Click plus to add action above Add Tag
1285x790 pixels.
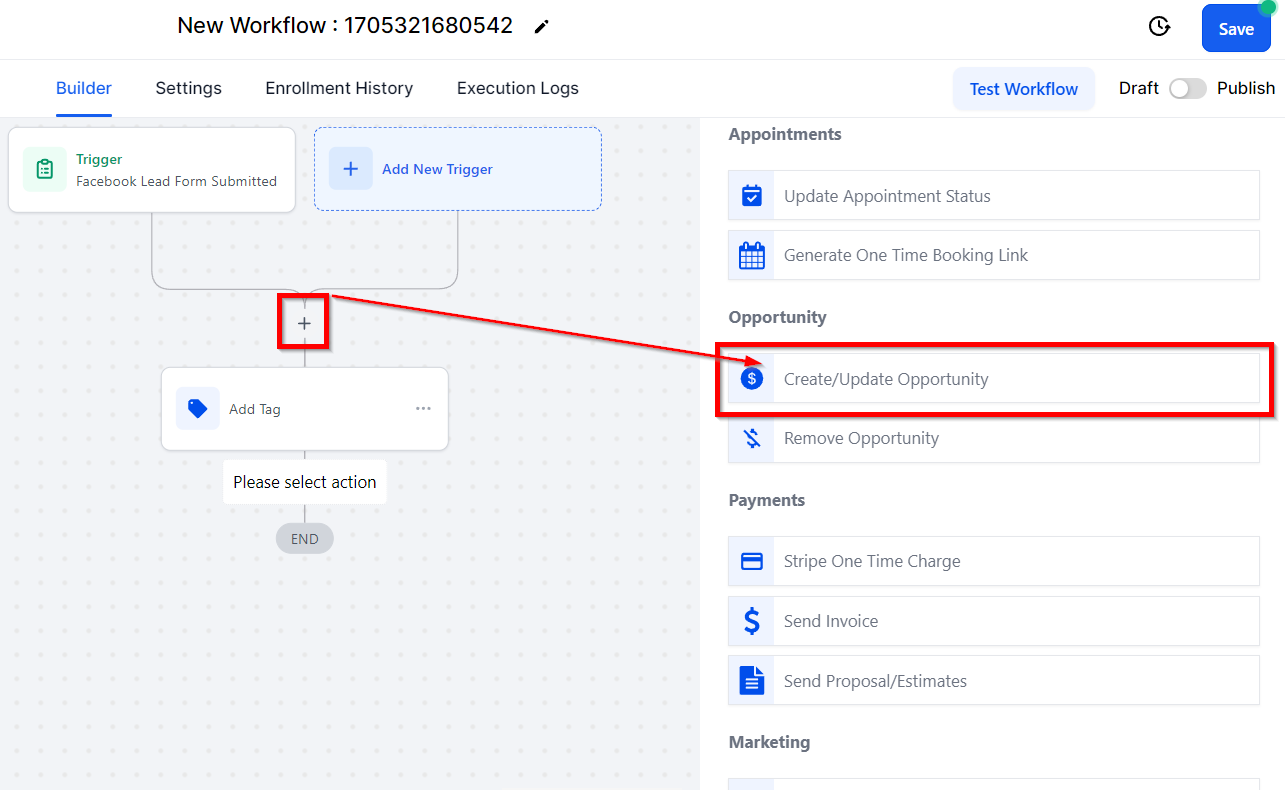(x=304, y=323)
